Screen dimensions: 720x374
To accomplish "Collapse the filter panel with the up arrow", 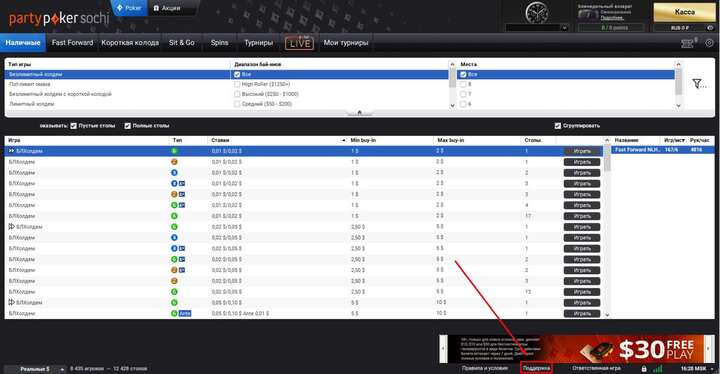I will coord(360,113).
